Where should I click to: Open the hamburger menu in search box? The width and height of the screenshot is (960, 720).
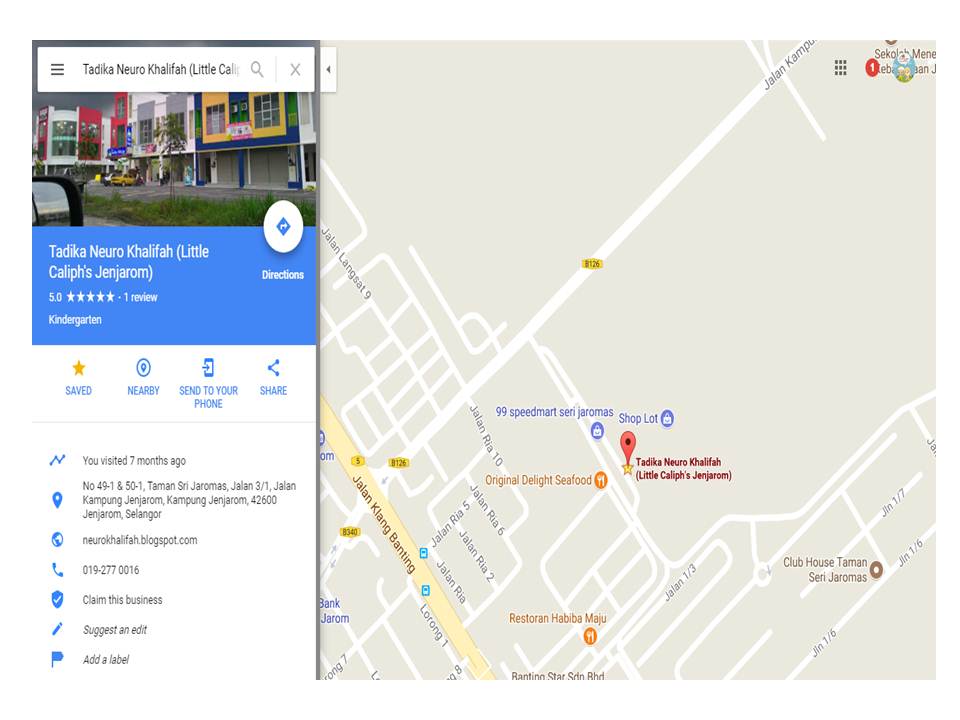(57, 69)
